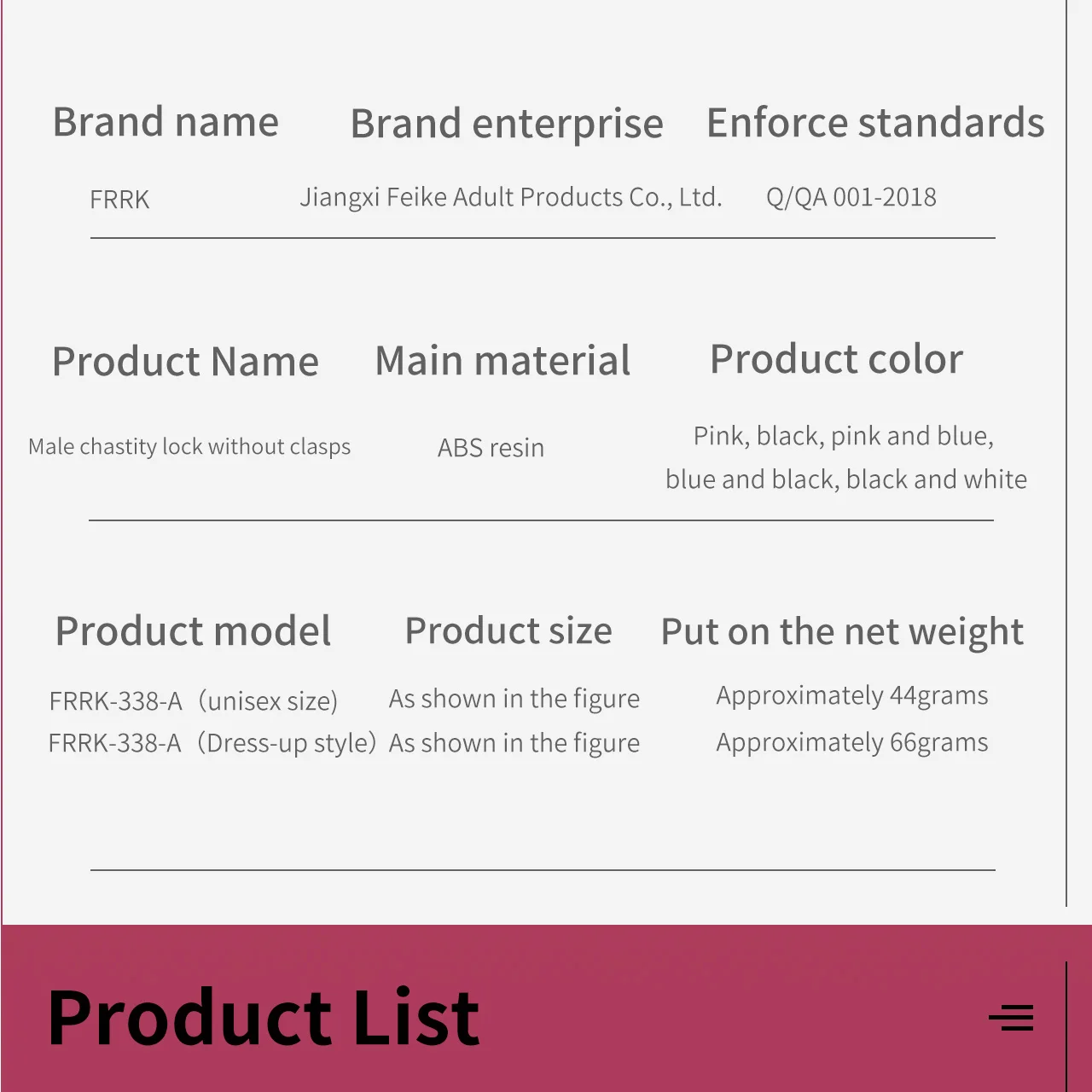The width and height of the screenshot is (1092, 1092).
Task: Click the blue and black, black and white line
Action: coord(846,479)
